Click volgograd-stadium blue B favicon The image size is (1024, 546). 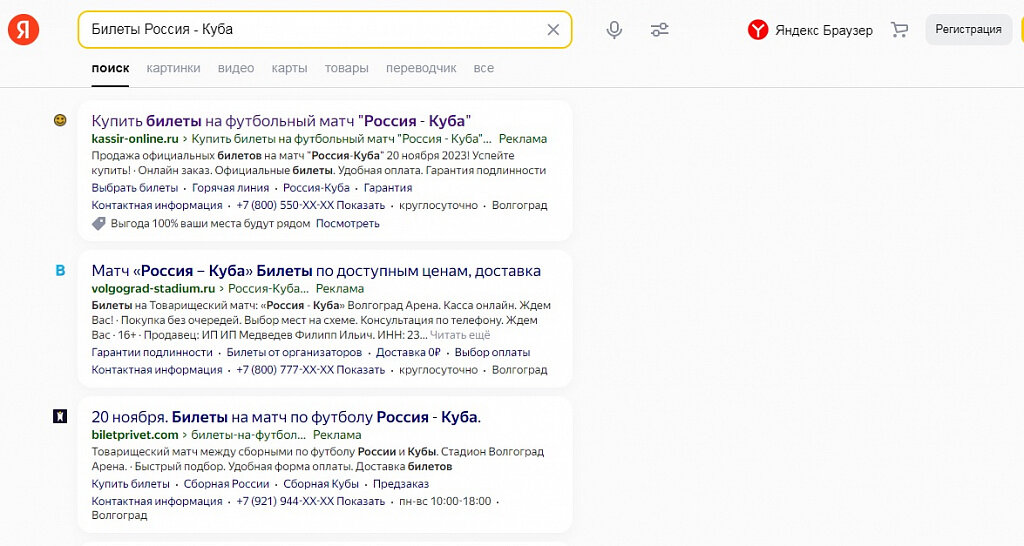tap(60, 270)
